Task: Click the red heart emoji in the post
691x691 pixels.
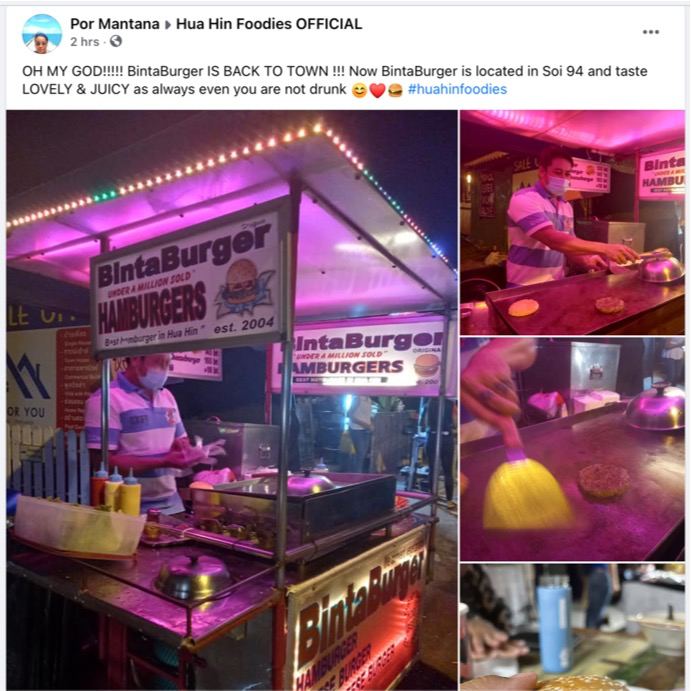Action: [x=377, y=90]
